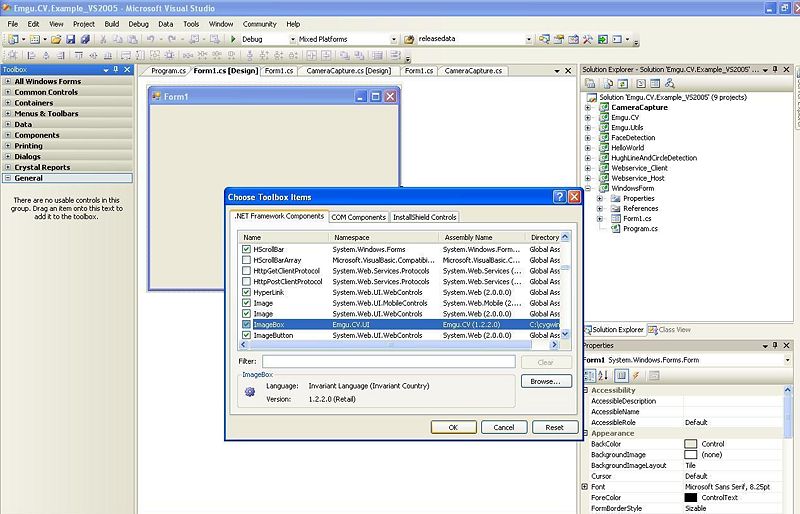800x514 pixels.
Task: Click View Designer icon in Solution Explorer toolbar
Action: [655, 83]
